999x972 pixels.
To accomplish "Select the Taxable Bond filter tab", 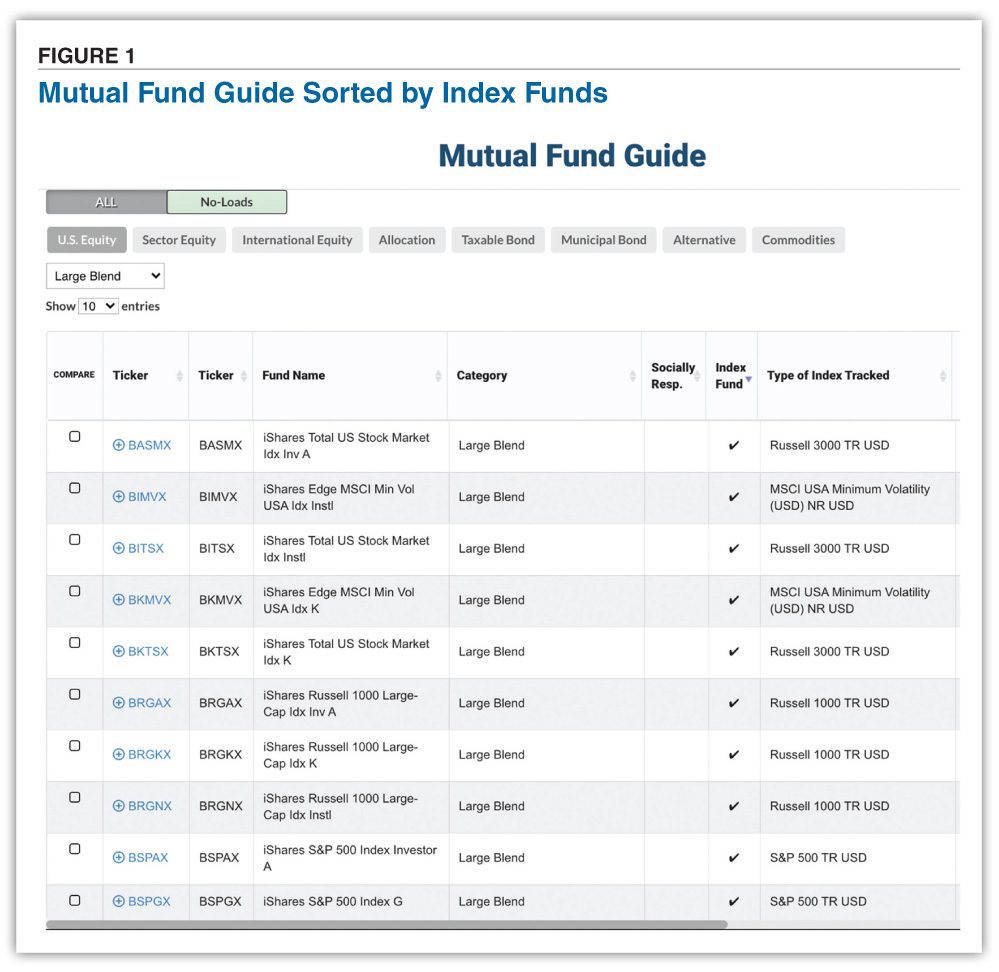I will click(x=497, y=239).
